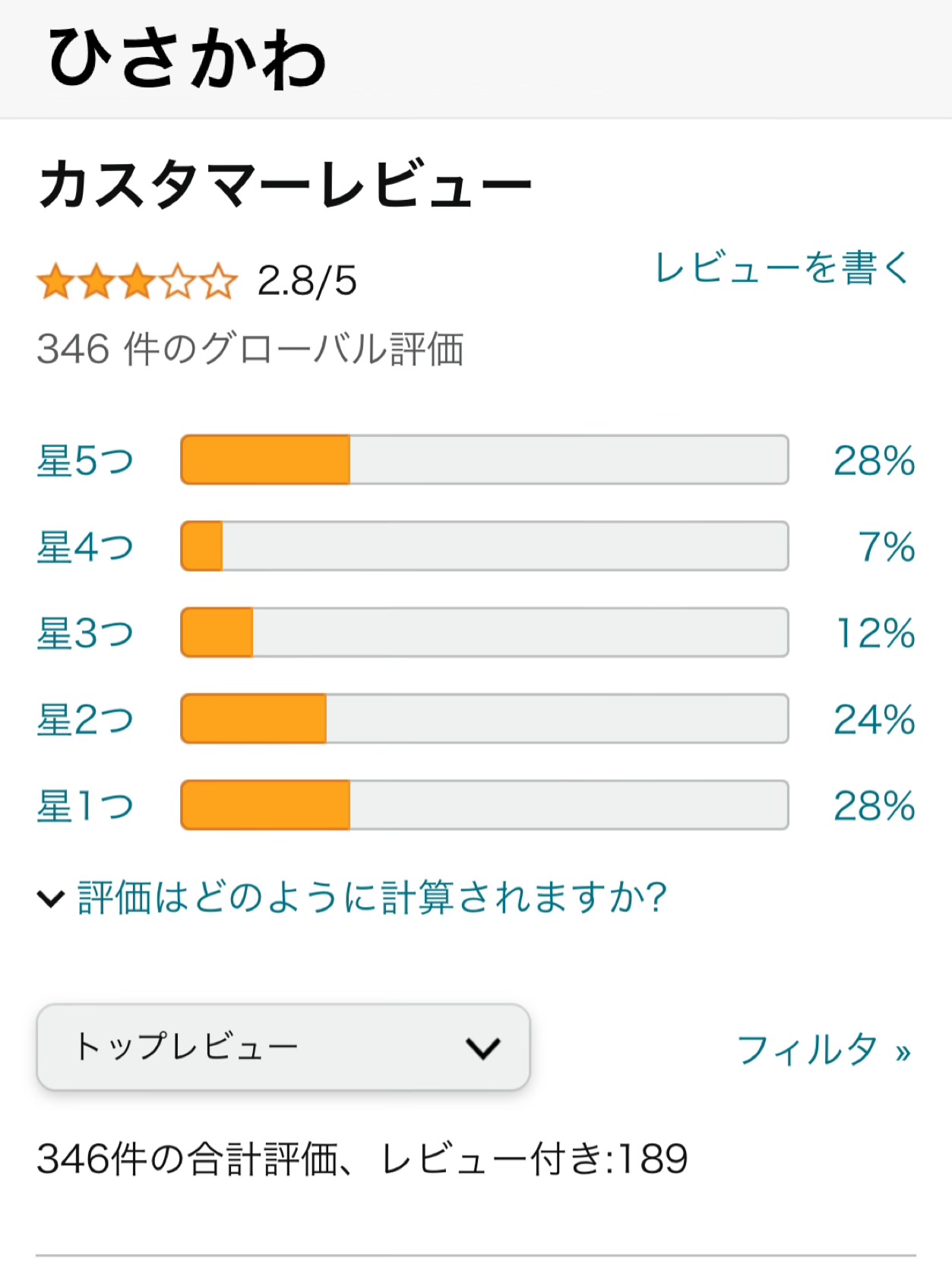Click the 1-star rating bar
This screenshot has height=1277, width=952.
484,805
